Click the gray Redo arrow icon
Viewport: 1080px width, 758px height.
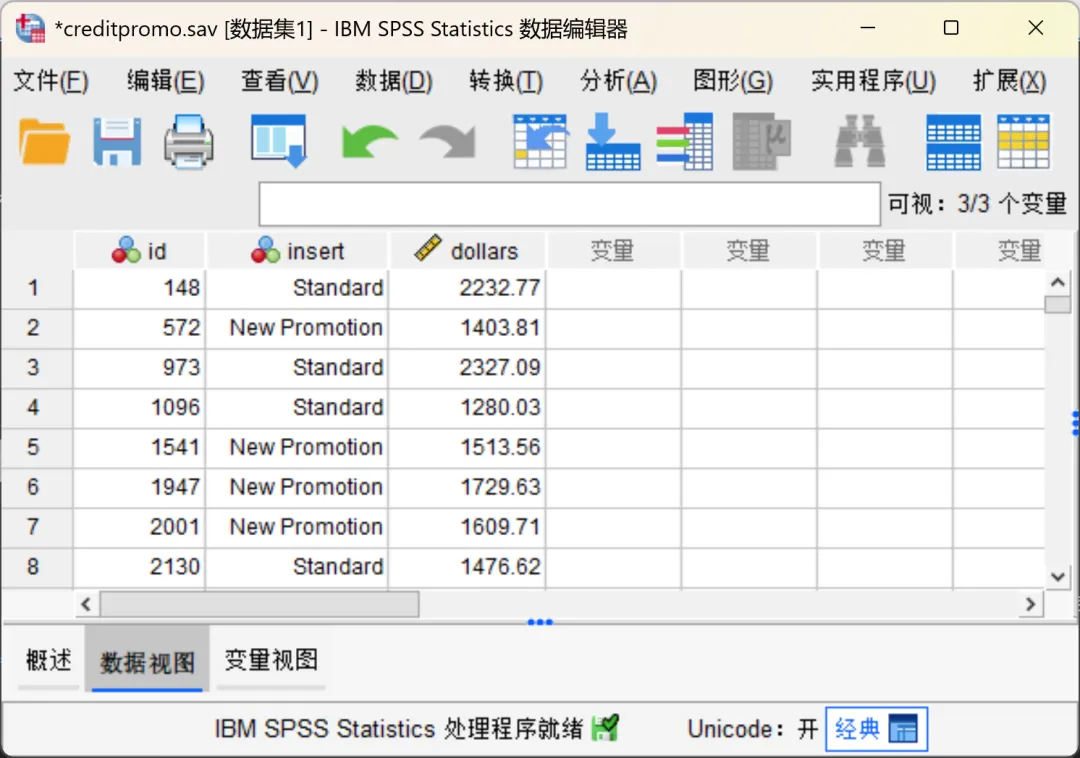[448, 142]
